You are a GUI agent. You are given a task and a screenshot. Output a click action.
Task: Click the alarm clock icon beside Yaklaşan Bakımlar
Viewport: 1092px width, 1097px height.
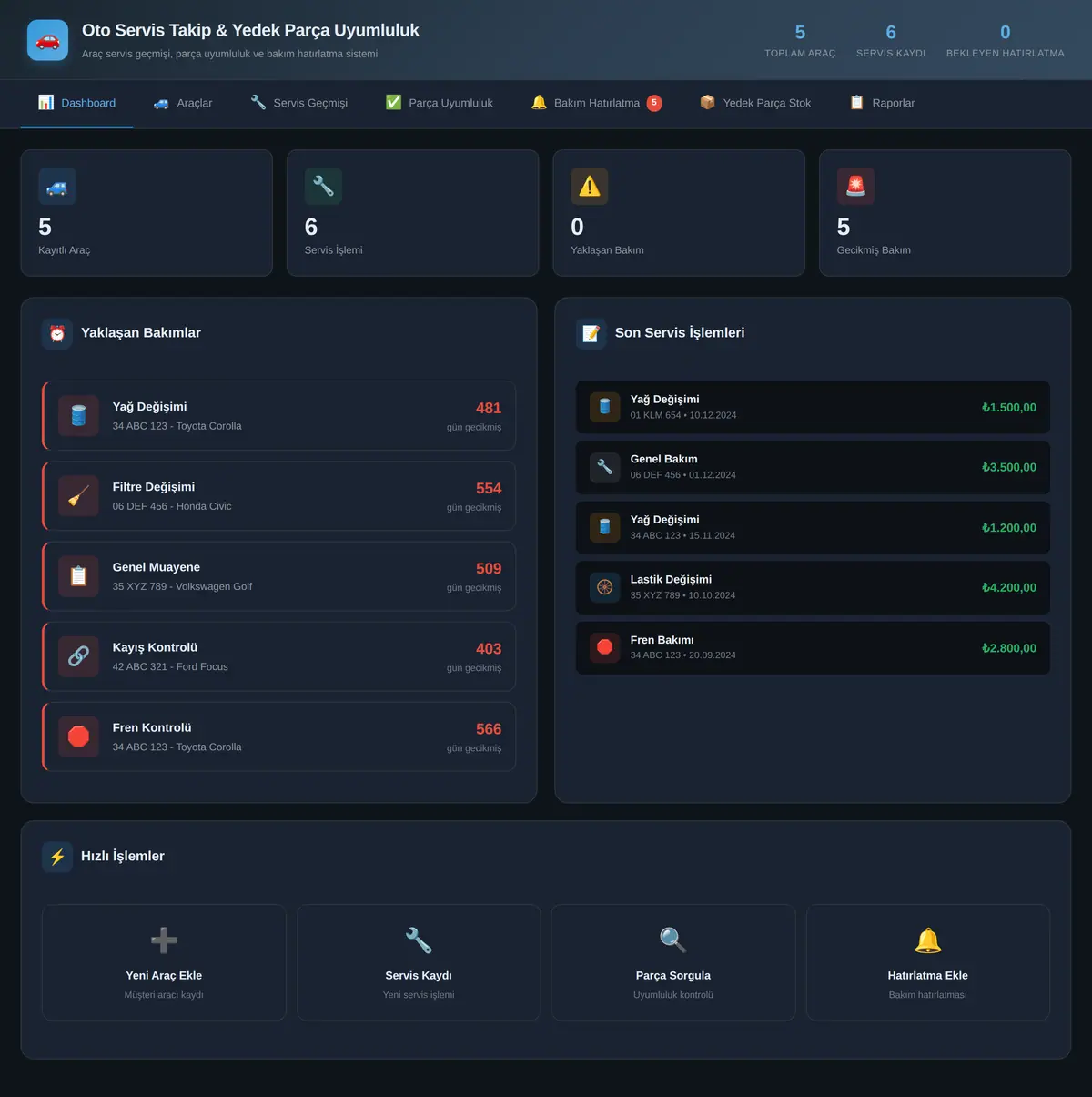57,333
